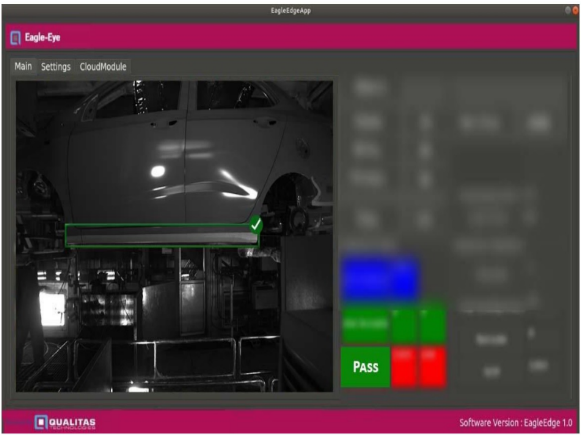The width and height of the screenshot is (582, 435).
Task: Click the green checkmark badge on inspection box
Action: [256, 225]
